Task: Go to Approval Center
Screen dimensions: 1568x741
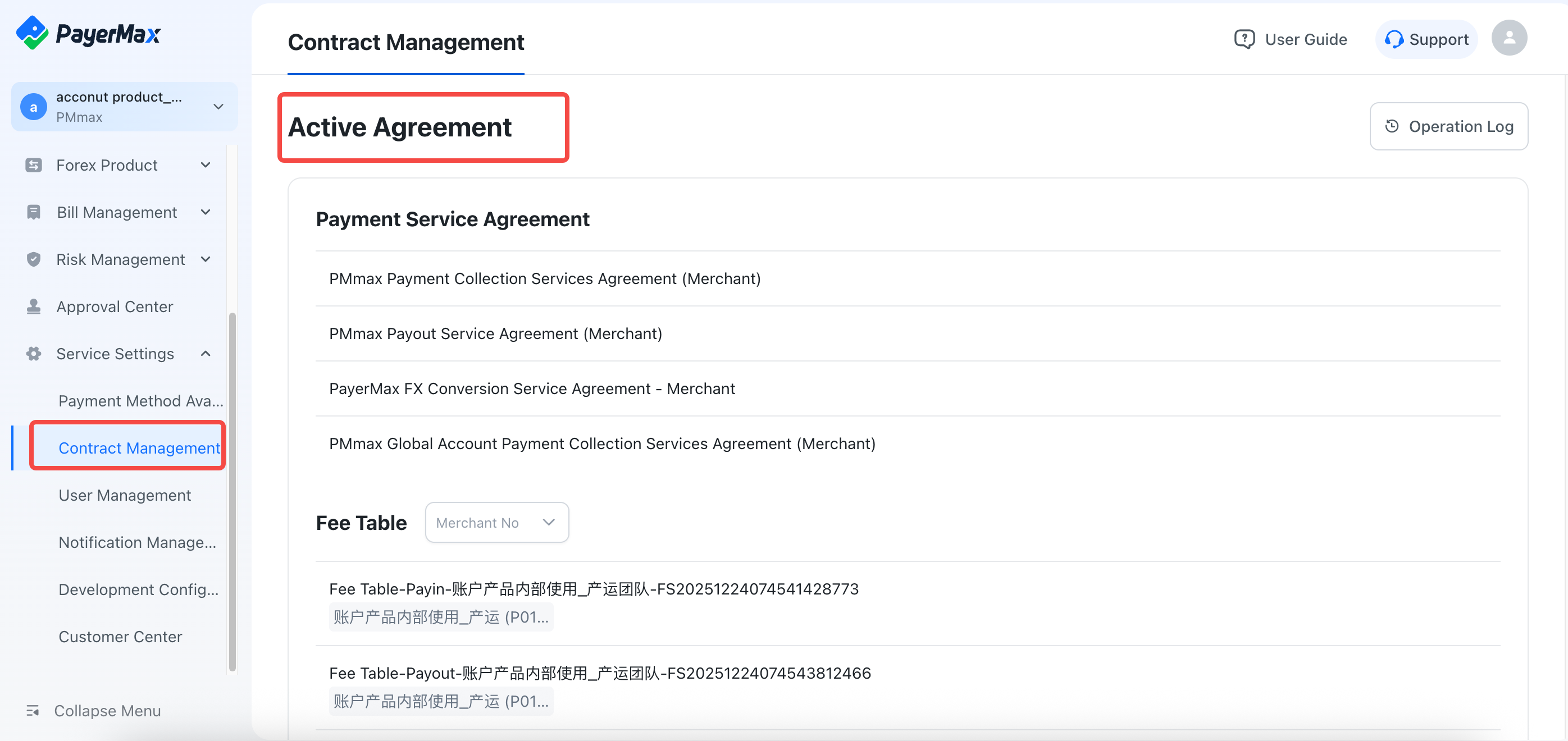Action: coord(118,307)
